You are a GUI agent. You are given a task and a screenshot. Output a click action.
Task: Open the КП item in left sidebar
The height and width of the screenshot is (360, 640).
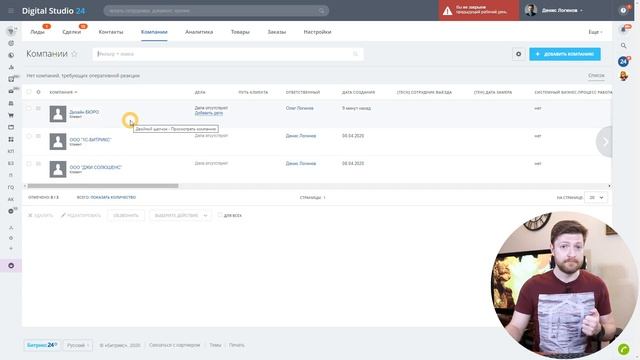[11, 151]
